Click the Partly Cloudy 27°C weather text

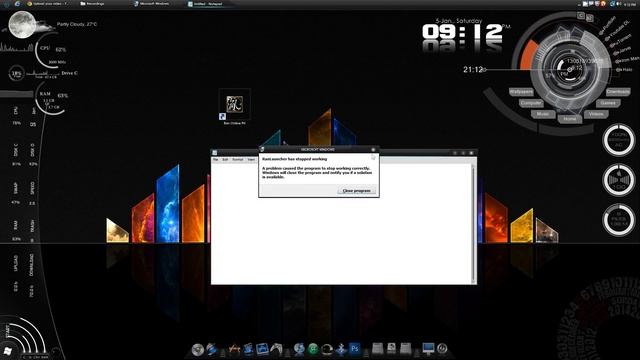(77, 24)
